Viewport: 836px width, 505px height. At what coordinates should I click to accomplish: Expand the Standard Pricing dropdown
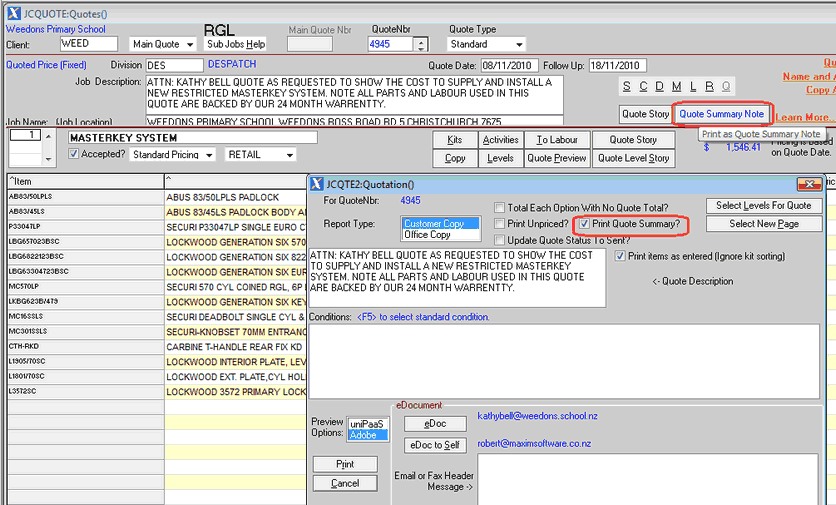(209, 155)
